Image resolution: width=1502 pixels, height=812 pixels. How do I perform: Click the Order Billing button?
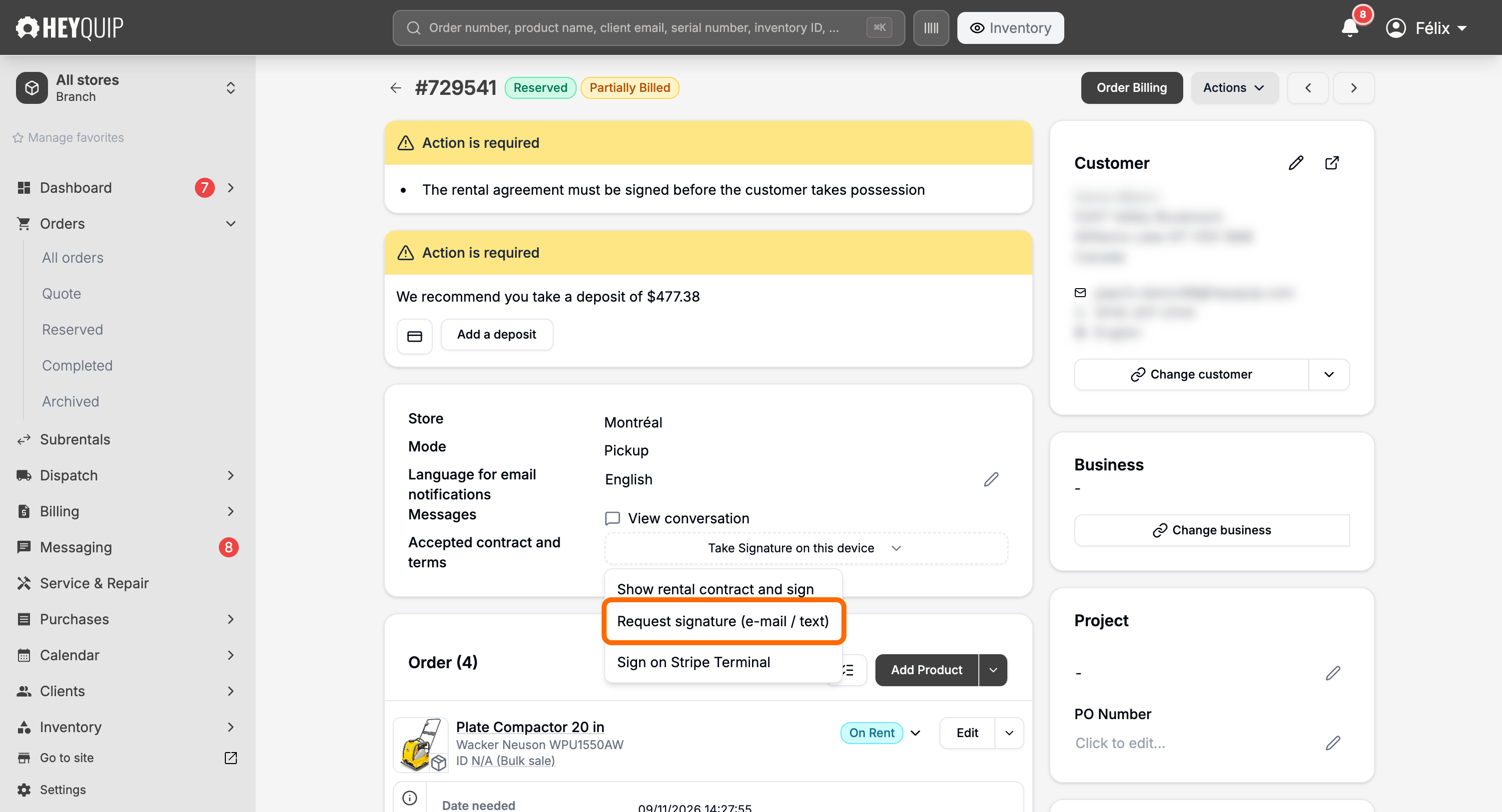coord(1131,88)
